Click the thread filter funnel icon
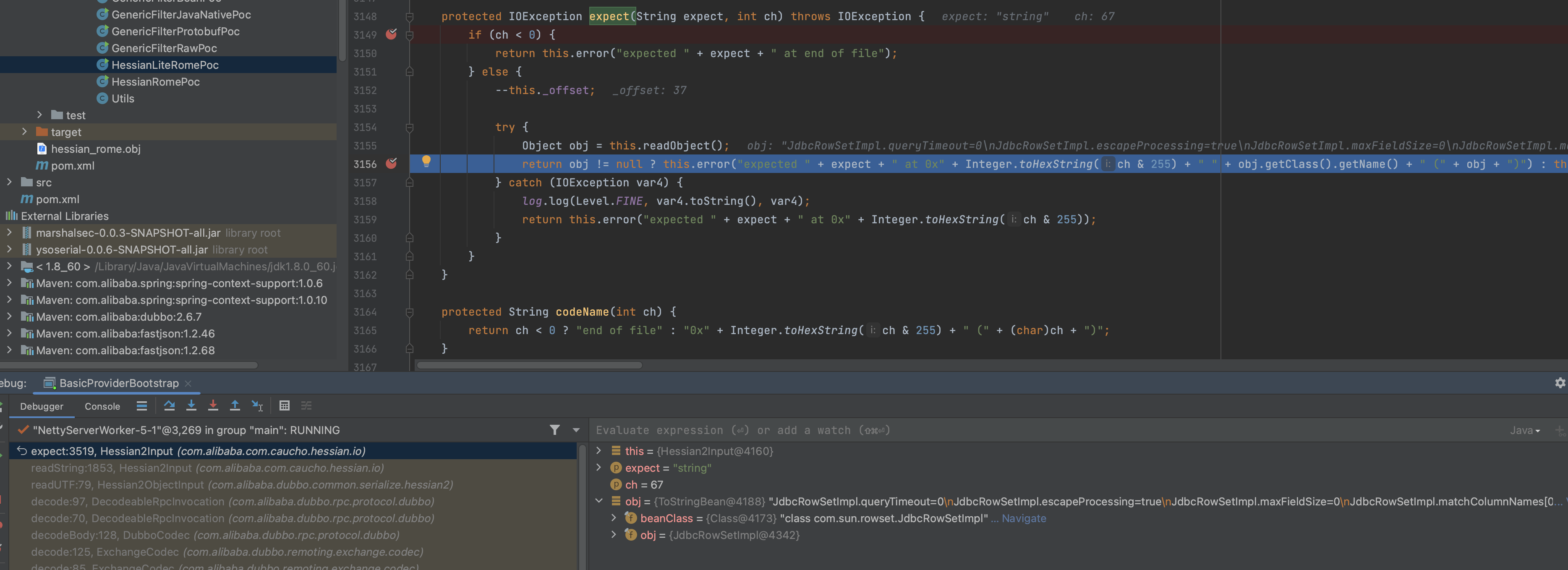Screen dimensions: 1568x570 point(554,430)
